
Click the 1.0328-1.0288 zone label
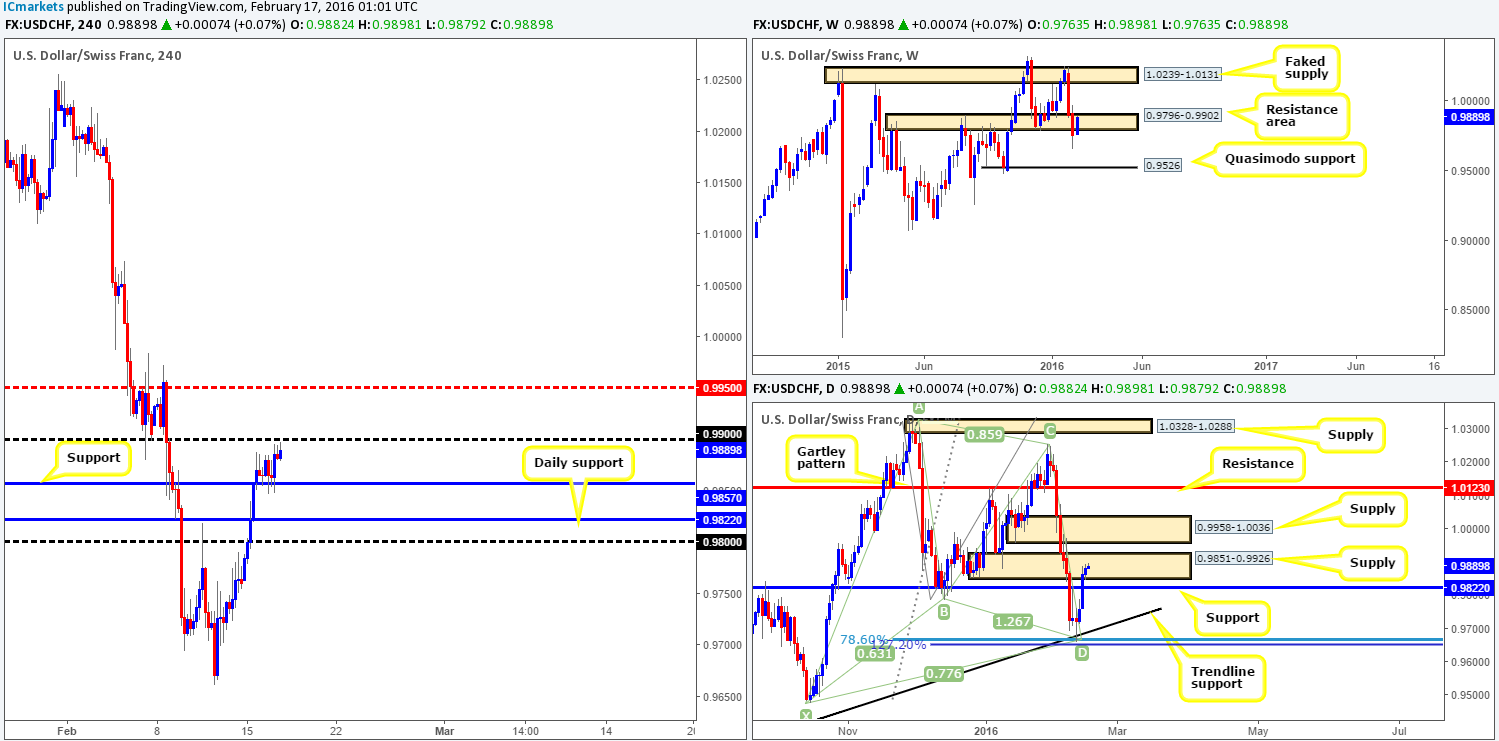1194,425
